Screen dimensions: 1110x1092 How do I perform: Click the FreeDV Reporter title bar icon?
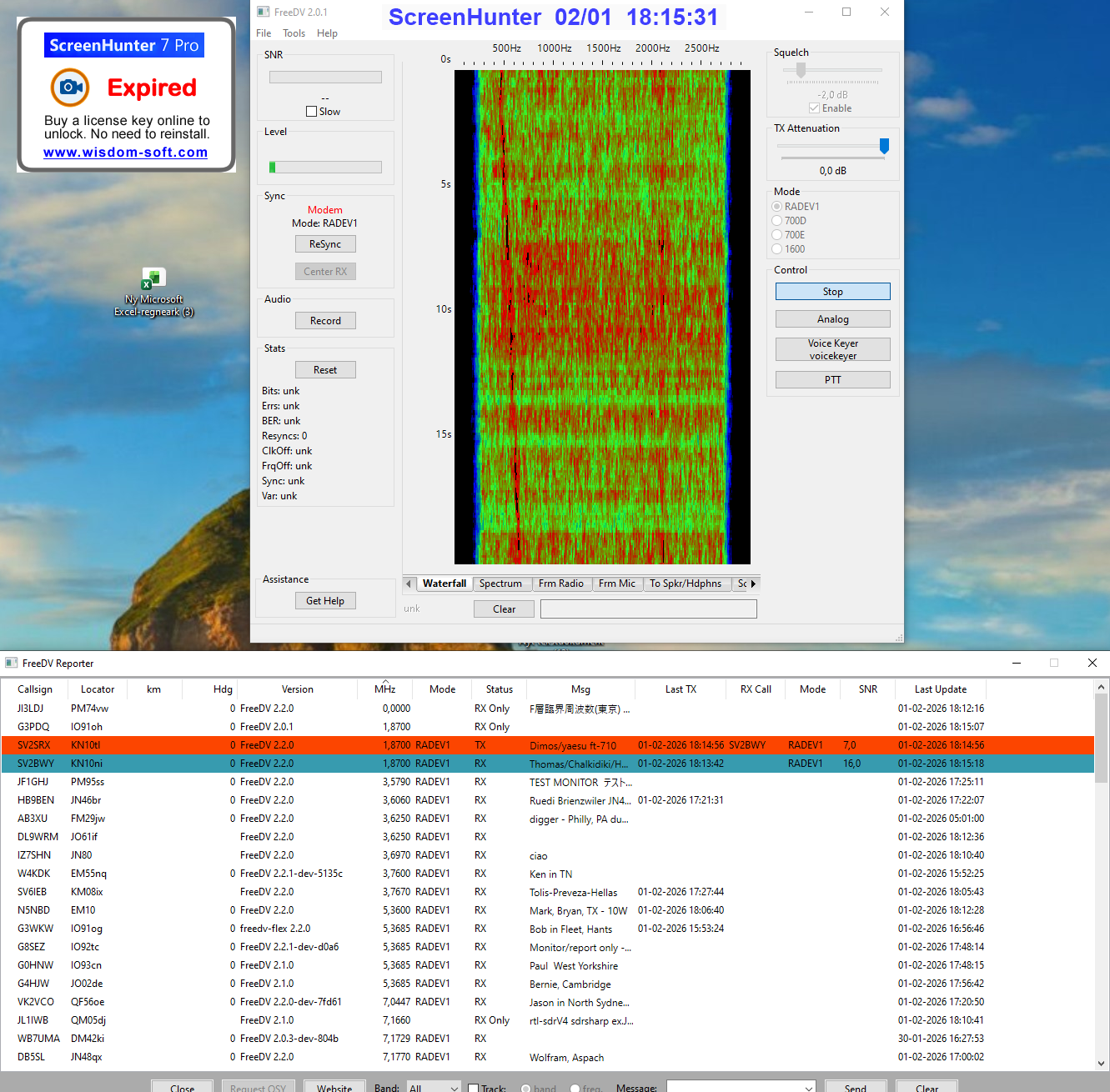tap(12, 663)
